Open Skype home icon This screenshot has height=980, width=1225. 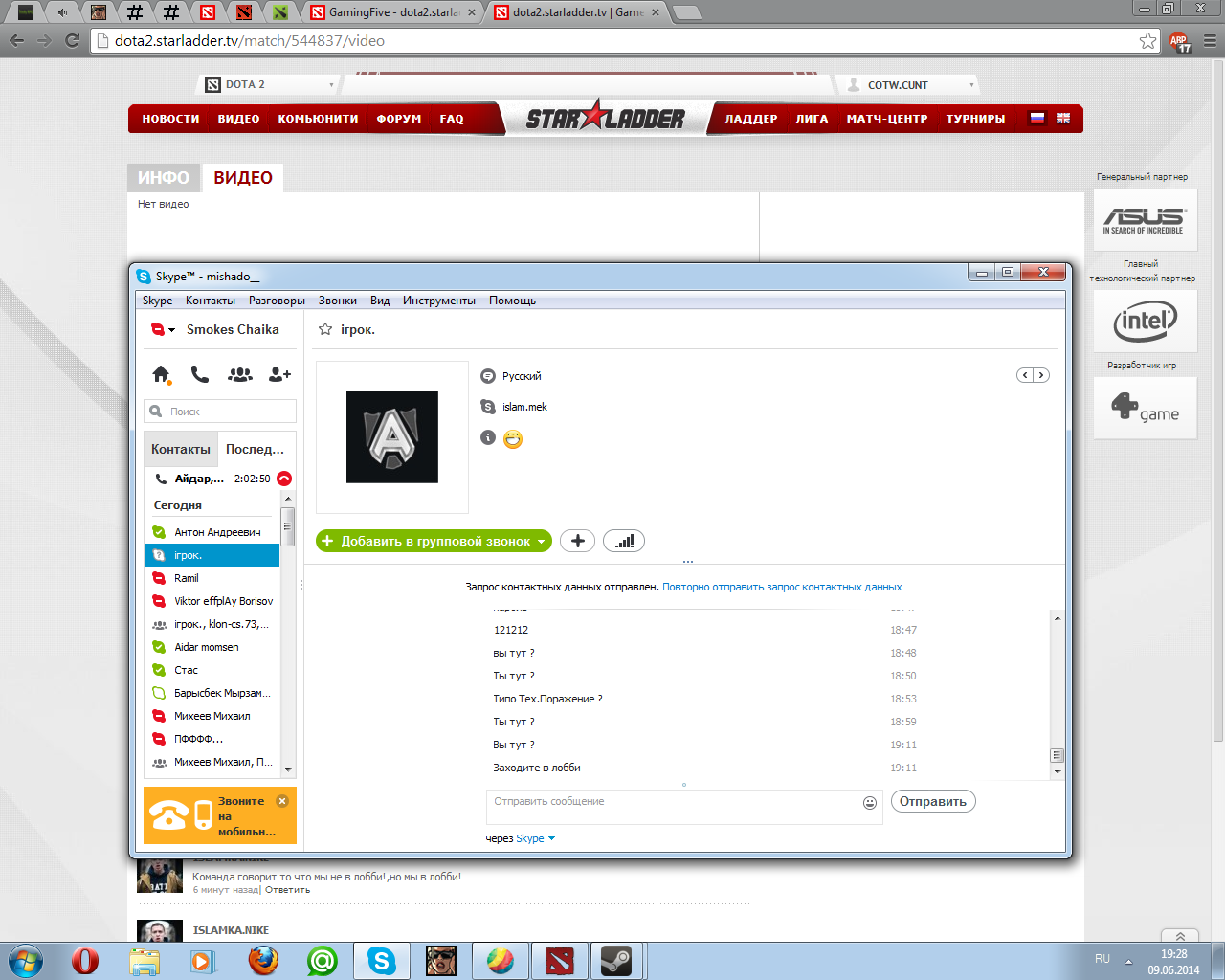pos(161,374)
